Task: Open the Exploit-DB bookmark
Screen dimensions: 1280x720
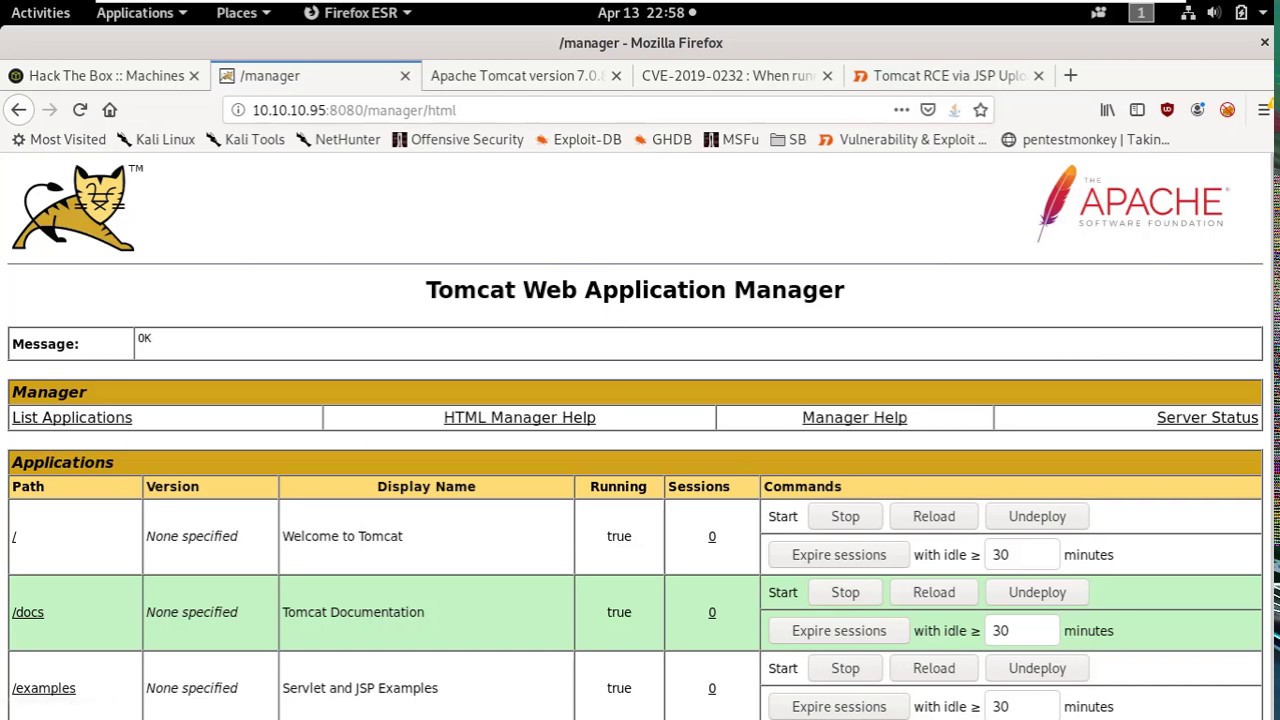Action: (578, 140)
